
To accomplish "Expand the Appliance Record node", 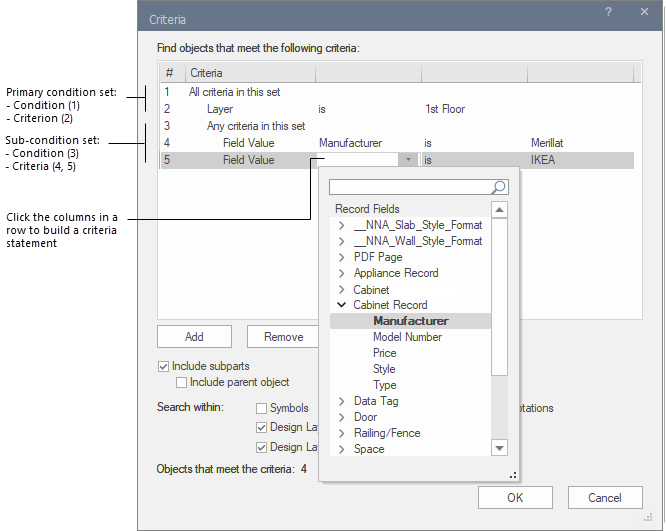I will [342, 273].
